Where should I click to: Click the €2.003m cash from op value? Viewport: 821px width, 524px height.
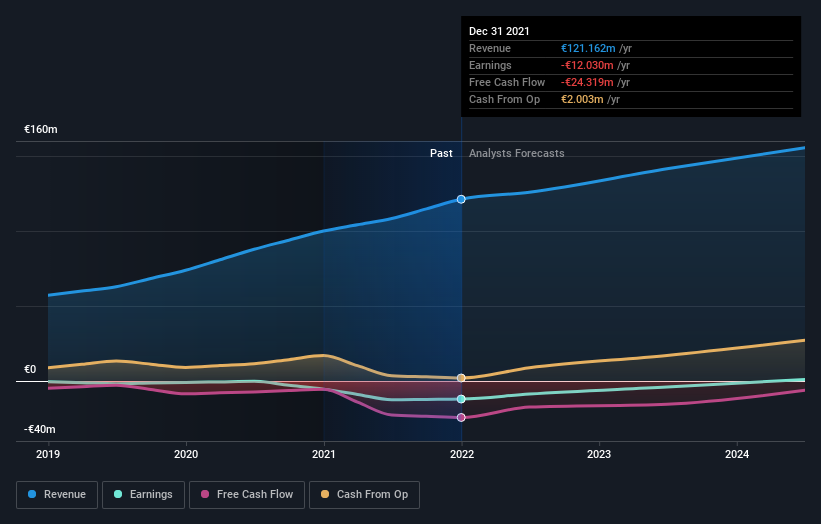coord(582,99)
